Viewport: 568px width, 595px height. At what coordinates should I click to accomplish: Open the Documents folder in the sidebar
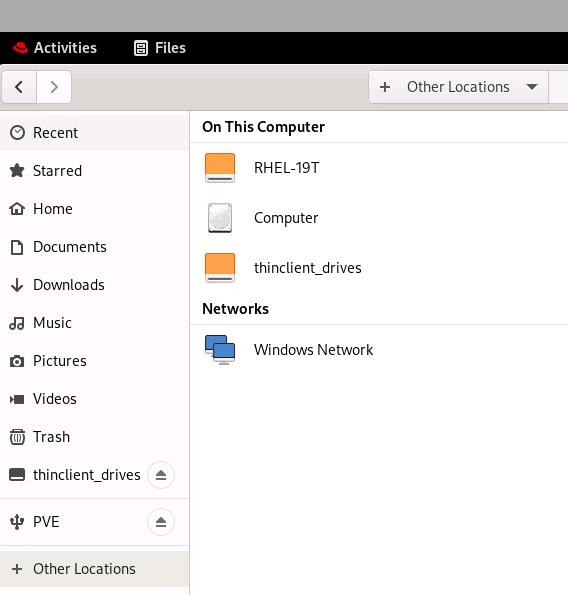[x=94, y=247]
